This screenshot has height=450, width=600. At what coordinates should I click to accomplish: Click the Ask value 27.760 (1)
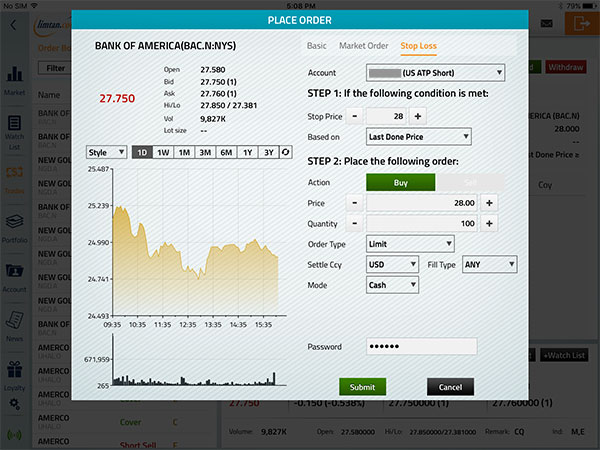click(x=218, y=94)
